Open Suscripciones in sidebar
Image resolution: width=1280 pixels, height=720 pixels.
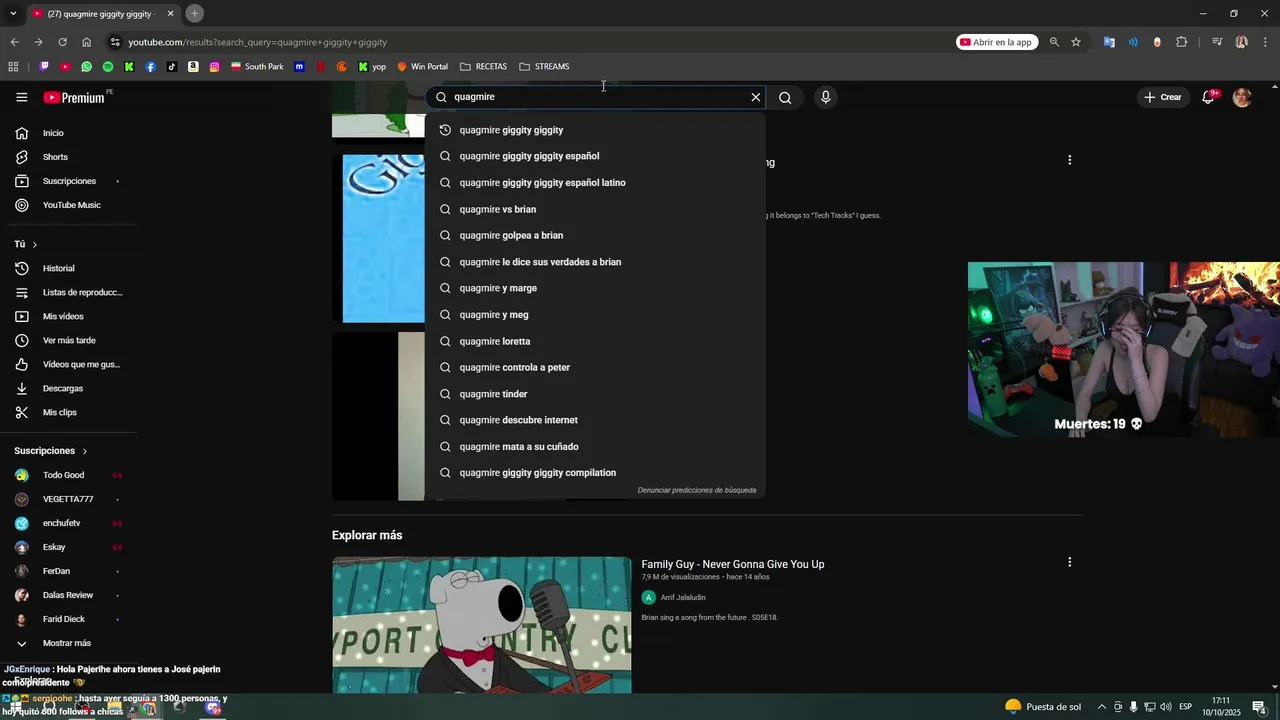tap(69, 181)
